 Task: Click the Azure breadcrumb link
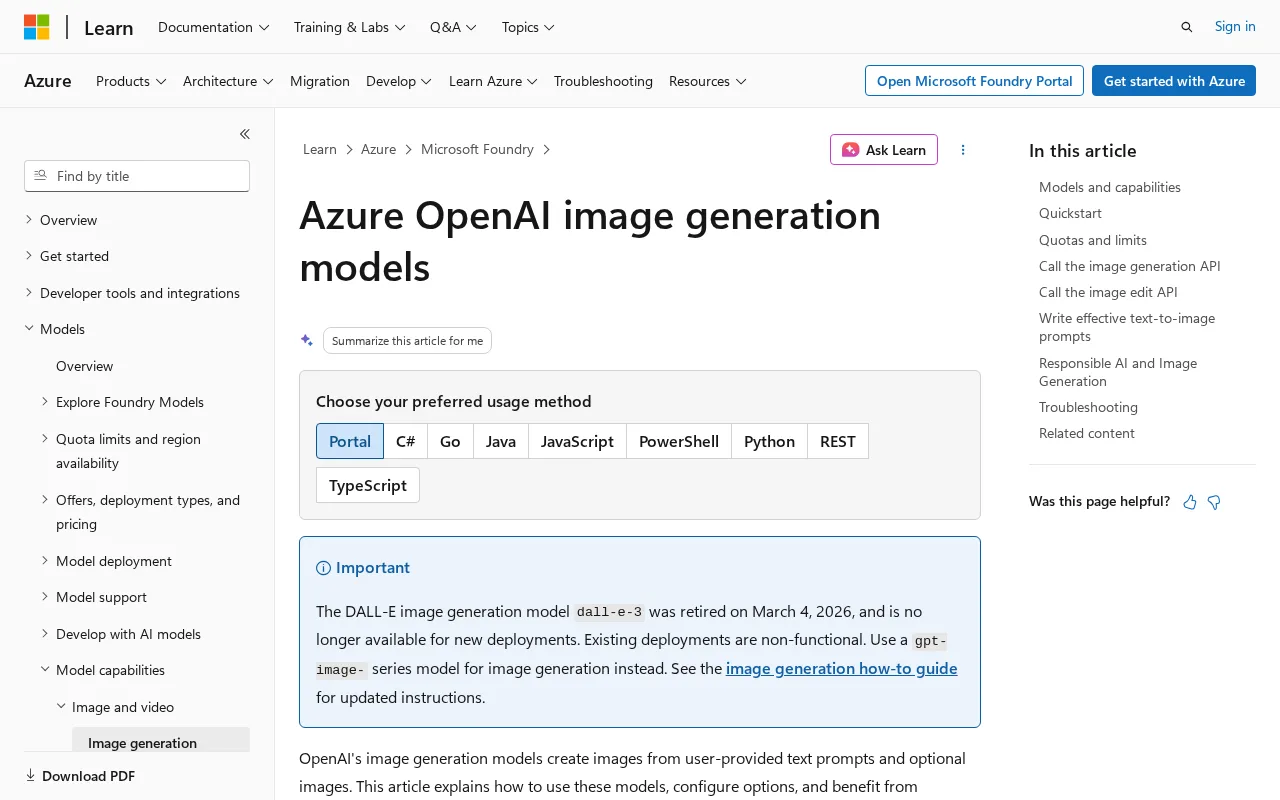(x=378, y=149)
